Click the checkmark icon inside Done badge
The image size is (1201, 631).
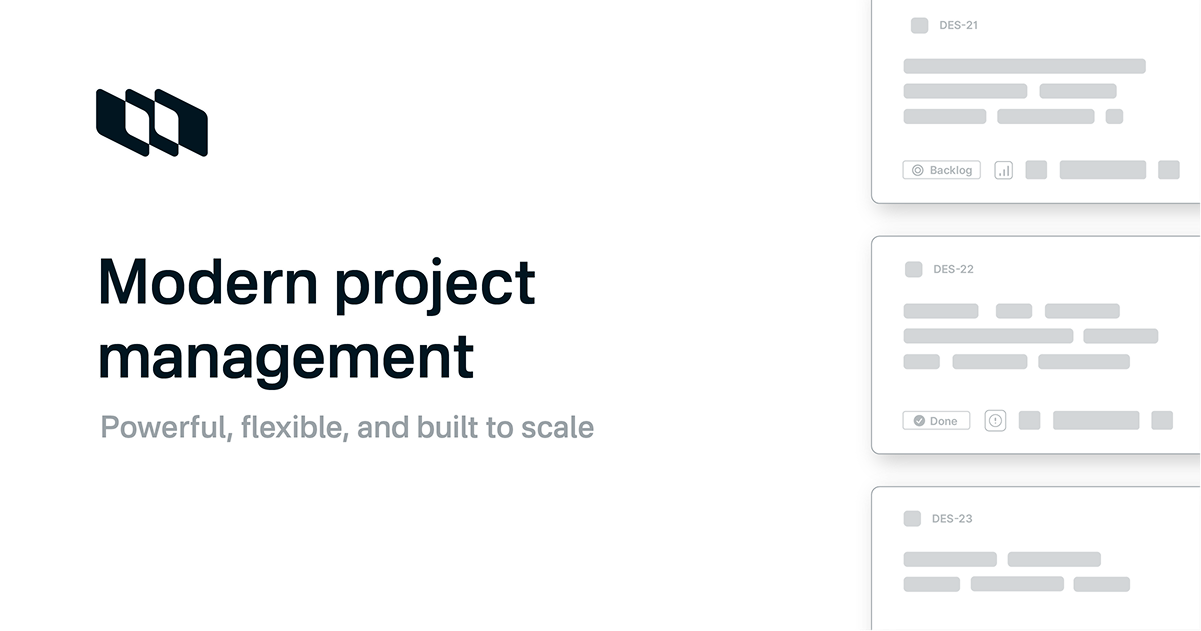tap(918, 421)
